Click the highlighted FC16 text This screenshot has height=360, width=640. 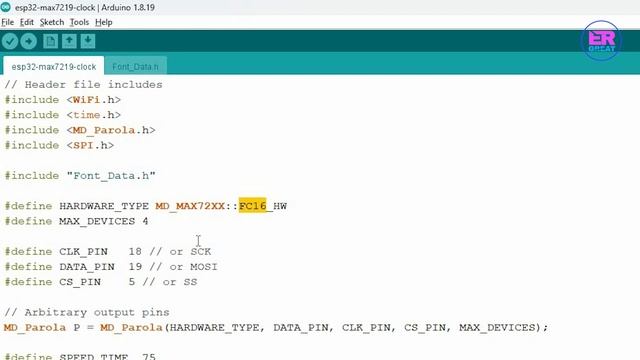click(253, 206)
